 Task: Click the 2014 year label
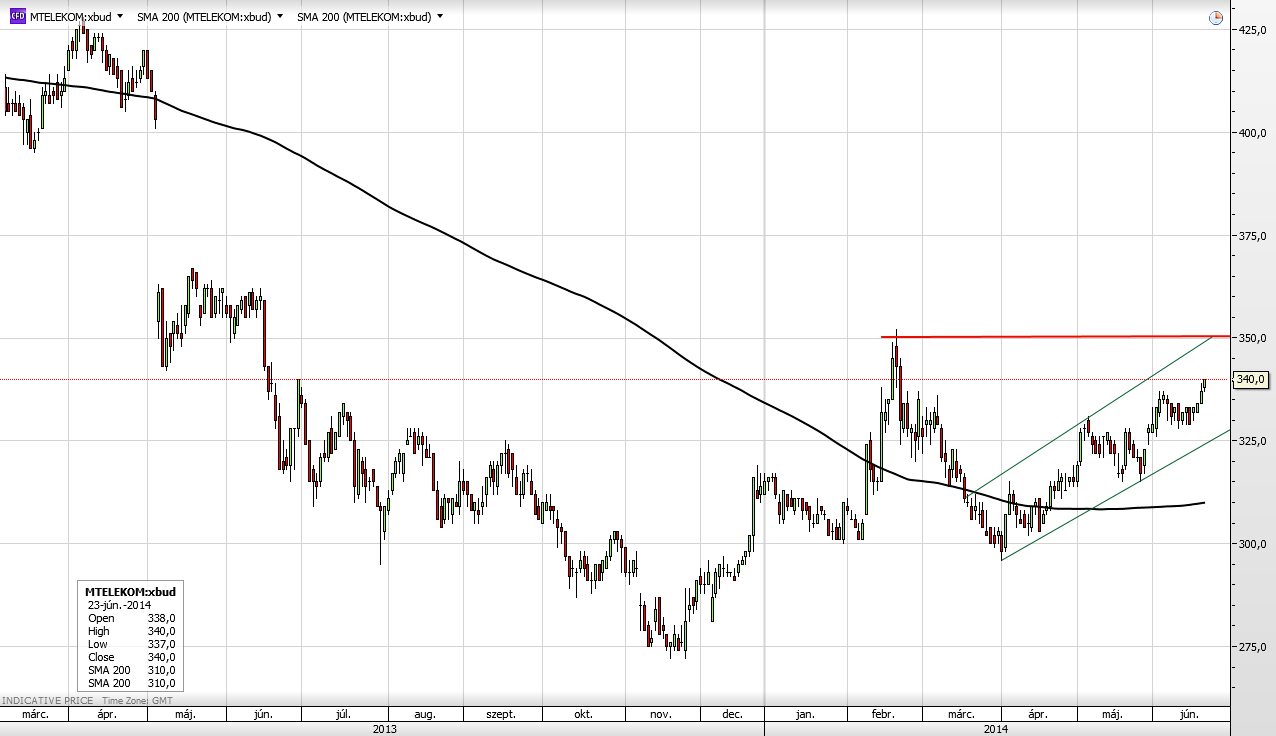[996, 729]
